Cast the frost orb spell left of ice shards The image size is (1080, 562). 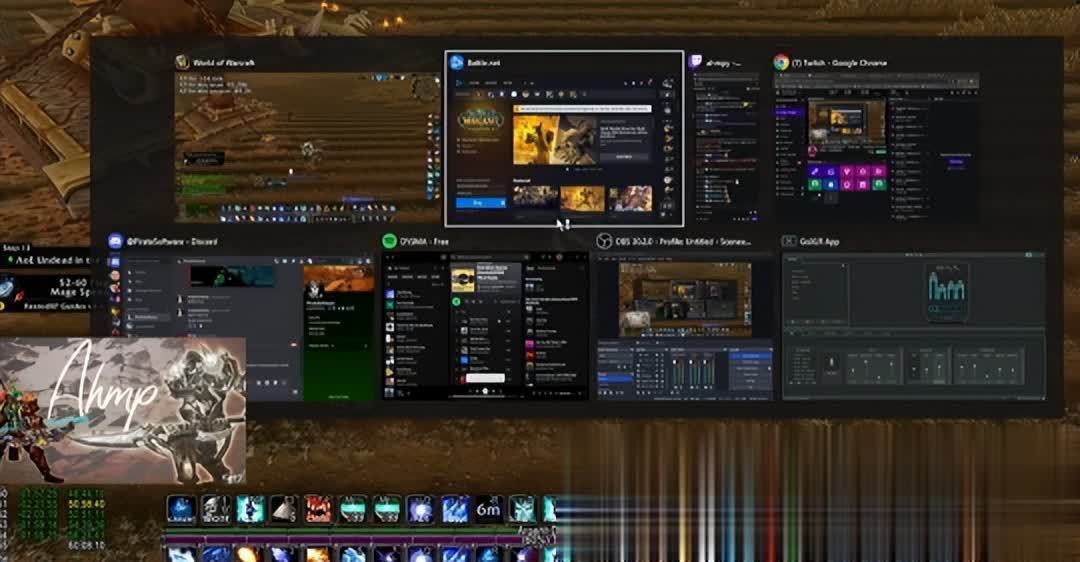[x=420, y=509]
